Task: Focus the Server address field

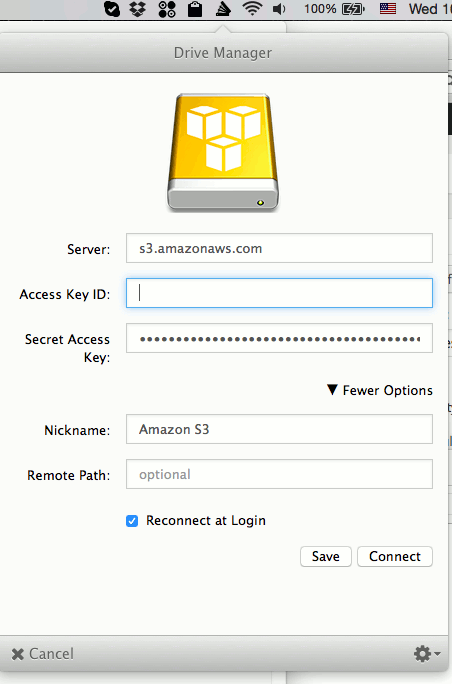Action: click(x=279, y=248)
